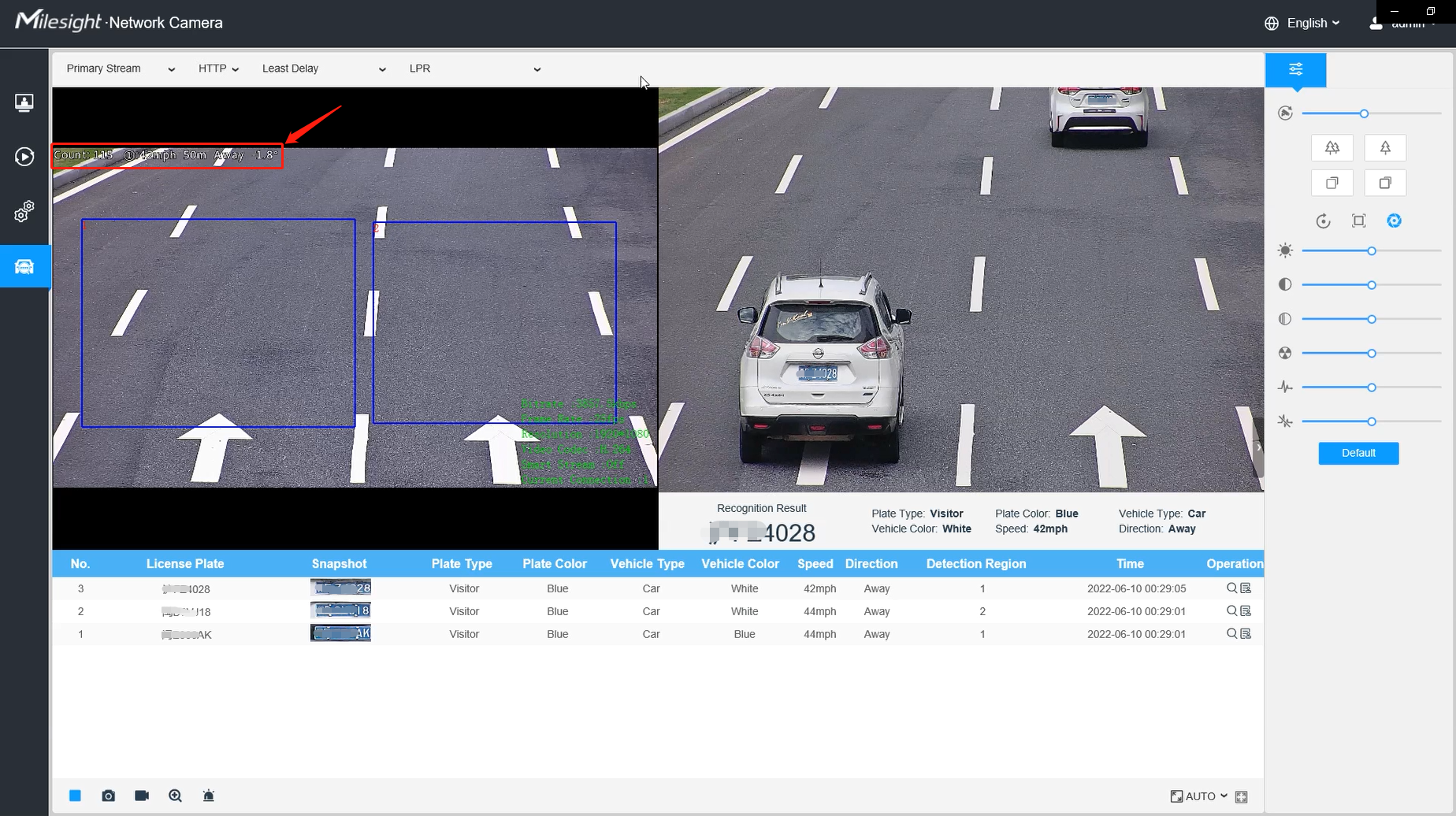Image resolution: width=1456 pixels, height=816 pixels.
Task: Toggle full screen icon at bottom right
Action: 1242,796
